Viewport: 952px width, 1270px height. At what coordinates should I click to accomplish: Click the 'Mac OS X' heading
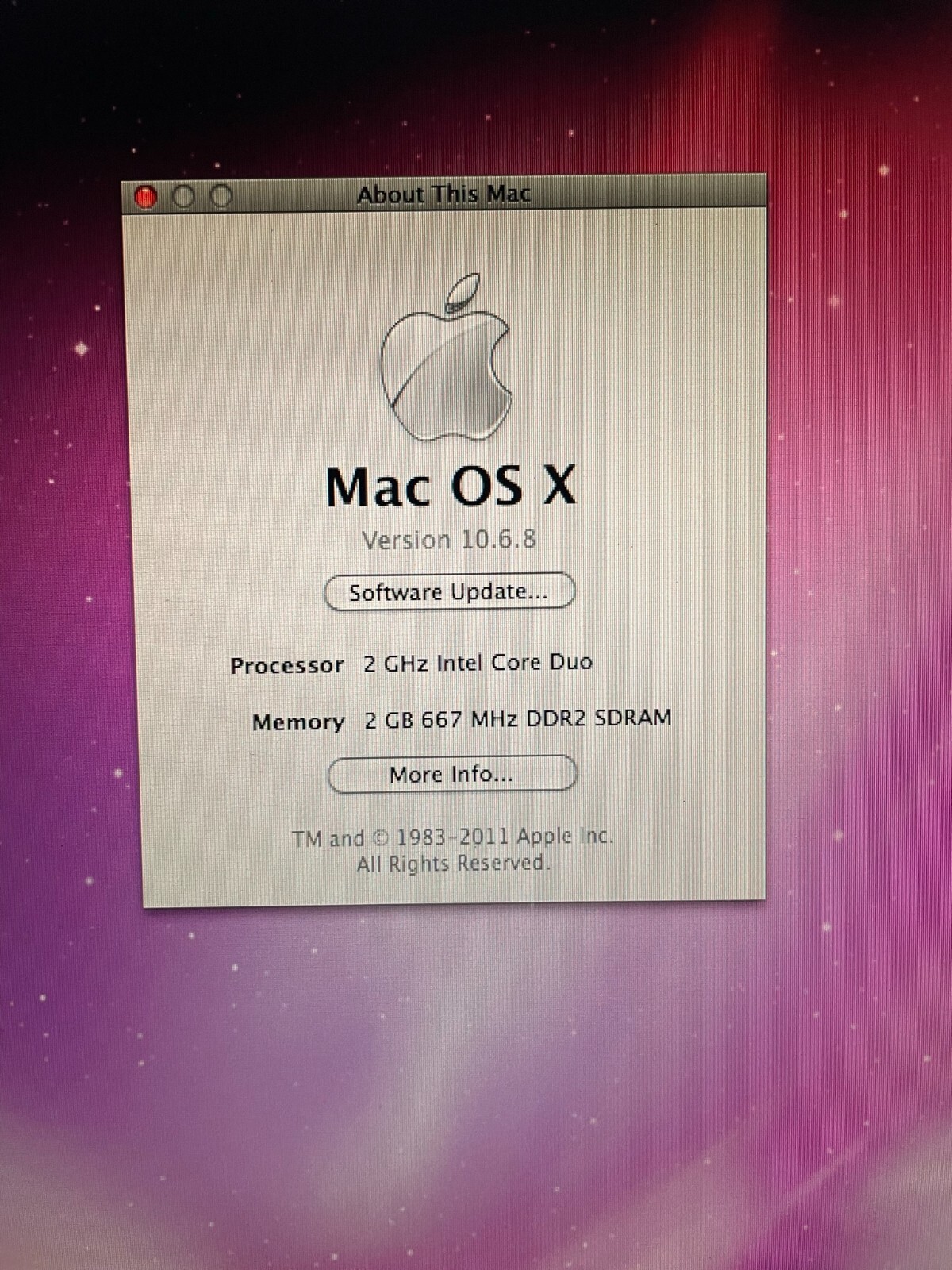[x=451, y=486]
